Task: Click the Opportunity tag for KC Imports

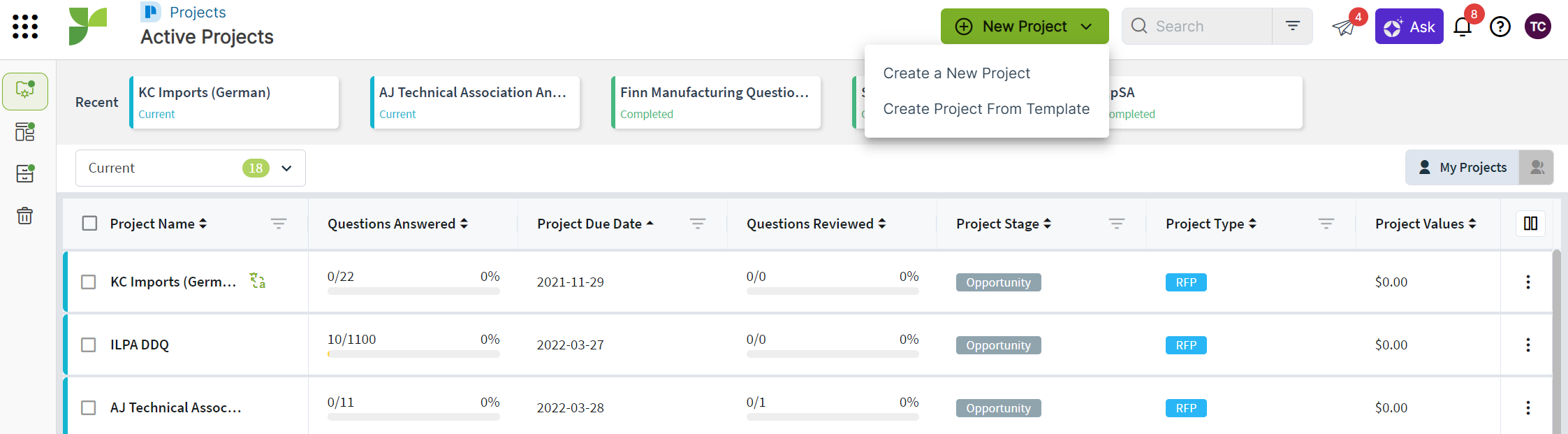Action: [x=998, y=282]
